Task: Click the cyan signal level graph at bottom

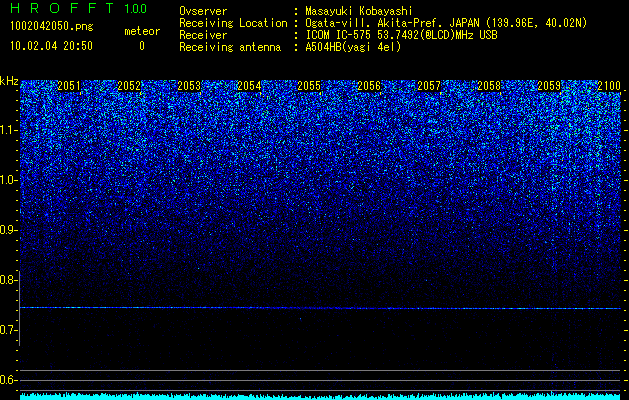Action: pyautogui.click(x=320, y=396)
